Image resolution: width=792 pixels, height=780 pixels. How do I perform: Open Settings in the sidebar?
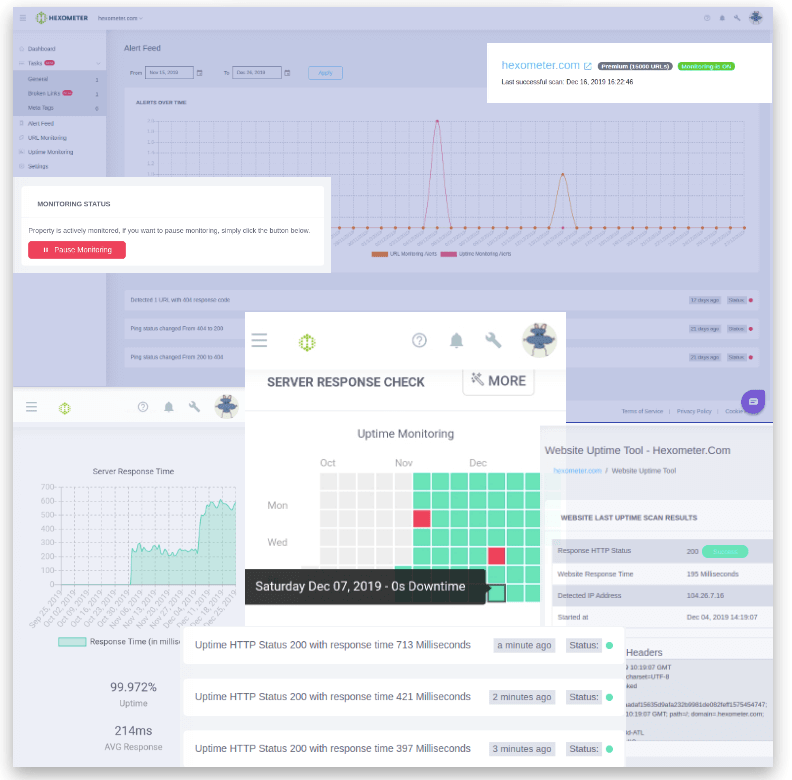38,166
